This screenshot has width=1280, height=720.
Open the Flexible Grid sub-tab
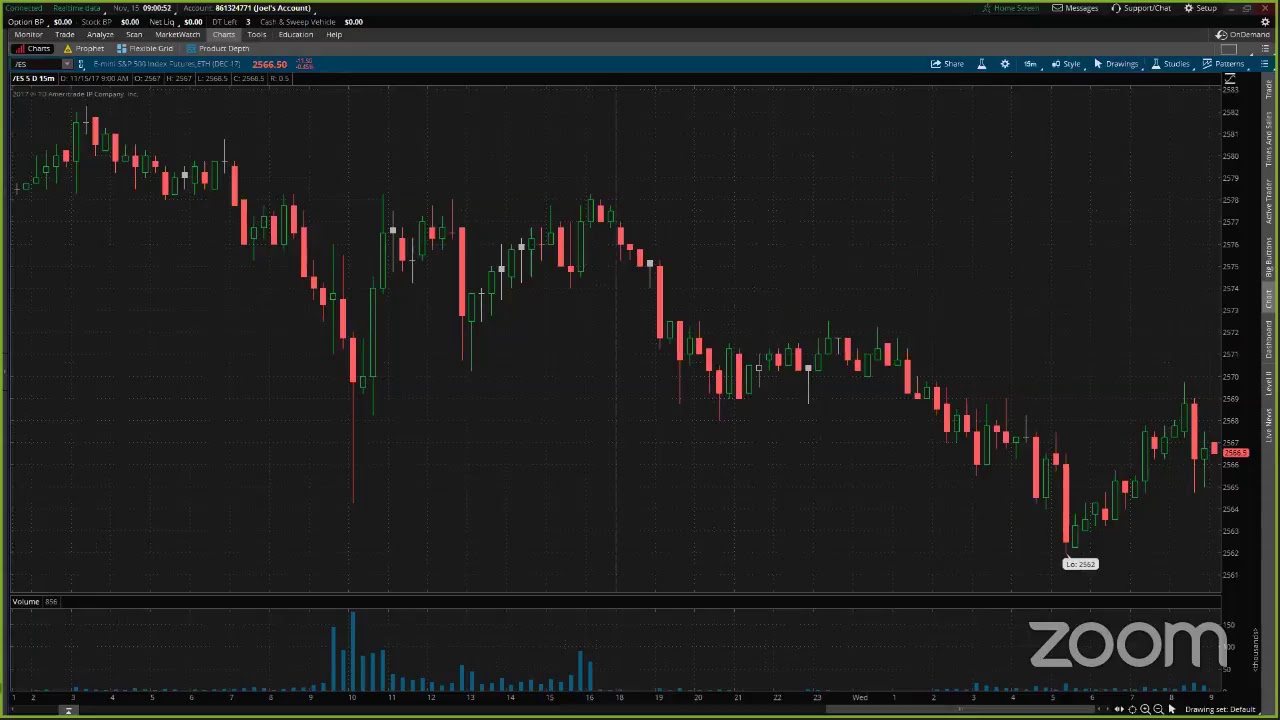pyautogui.click(x=145, y=49)
